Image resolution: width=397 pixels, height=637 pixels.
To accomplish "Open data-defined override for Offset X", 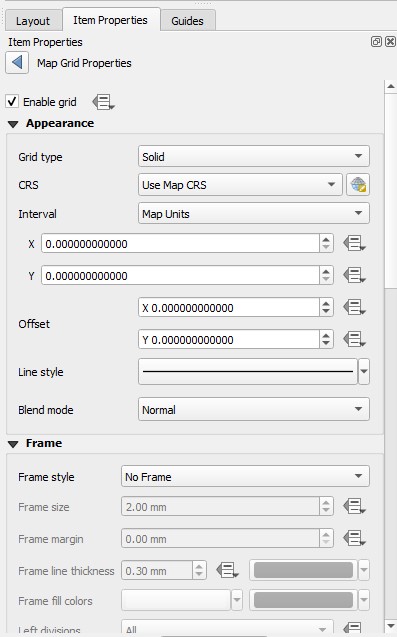I will tap(354, 308).
